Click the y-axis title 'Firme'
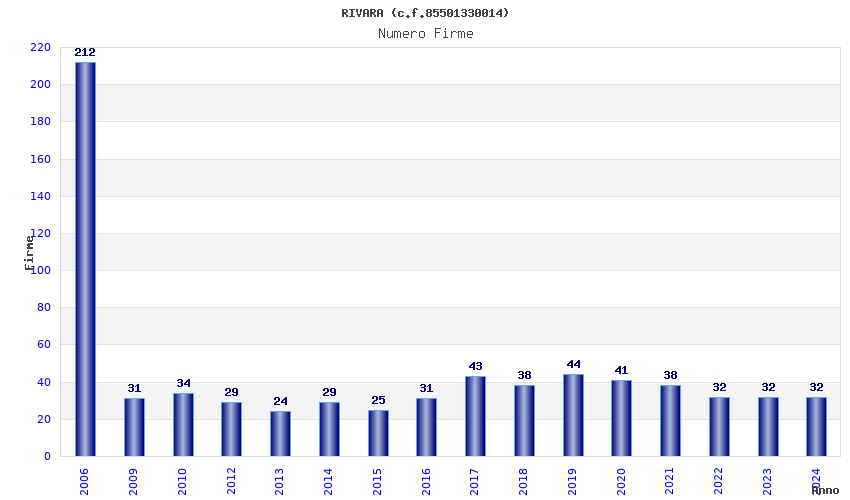 (x=29, y=253)
